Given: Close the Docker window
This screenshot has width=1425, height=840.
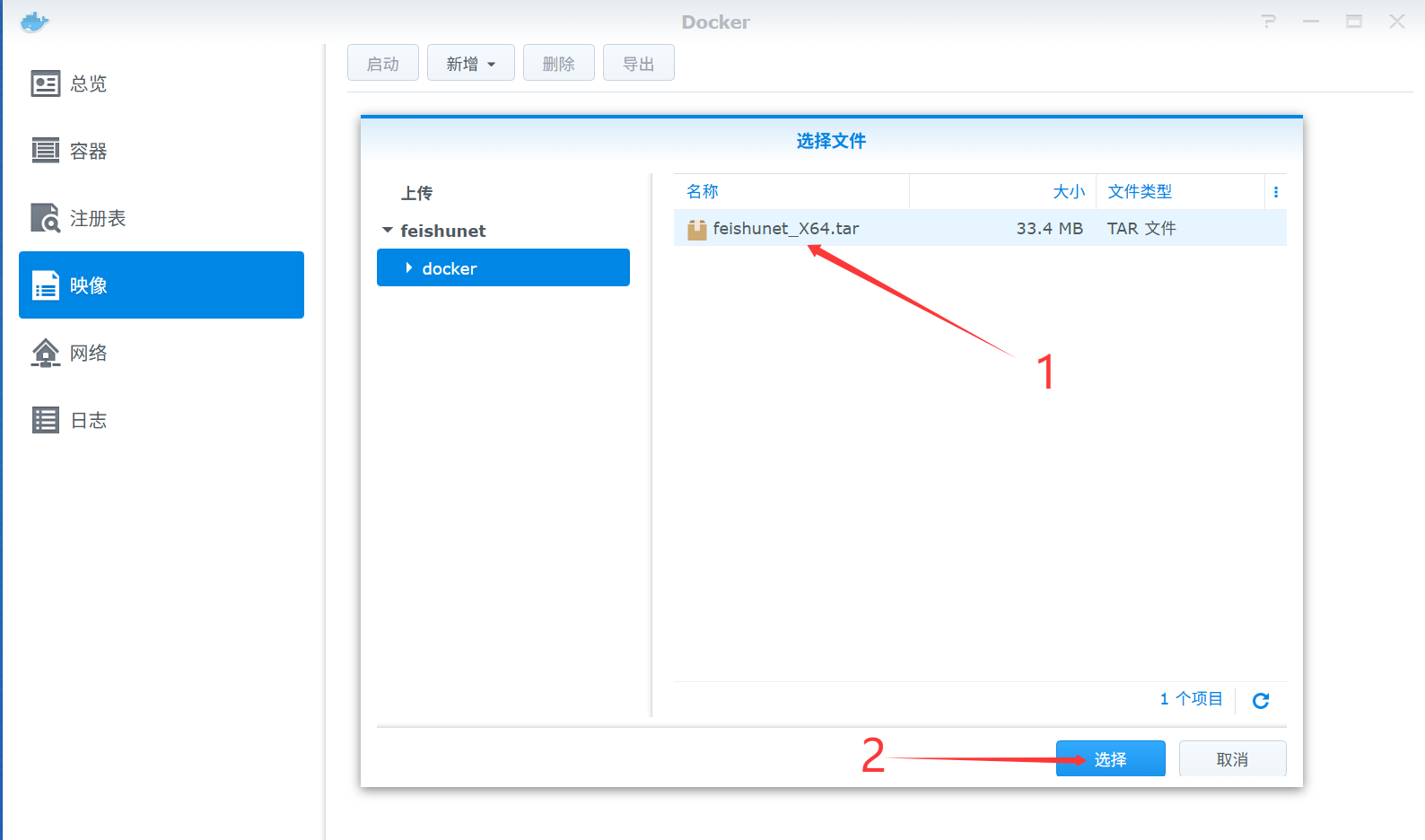Looking at the screenshot, I should coord(1397,22).
